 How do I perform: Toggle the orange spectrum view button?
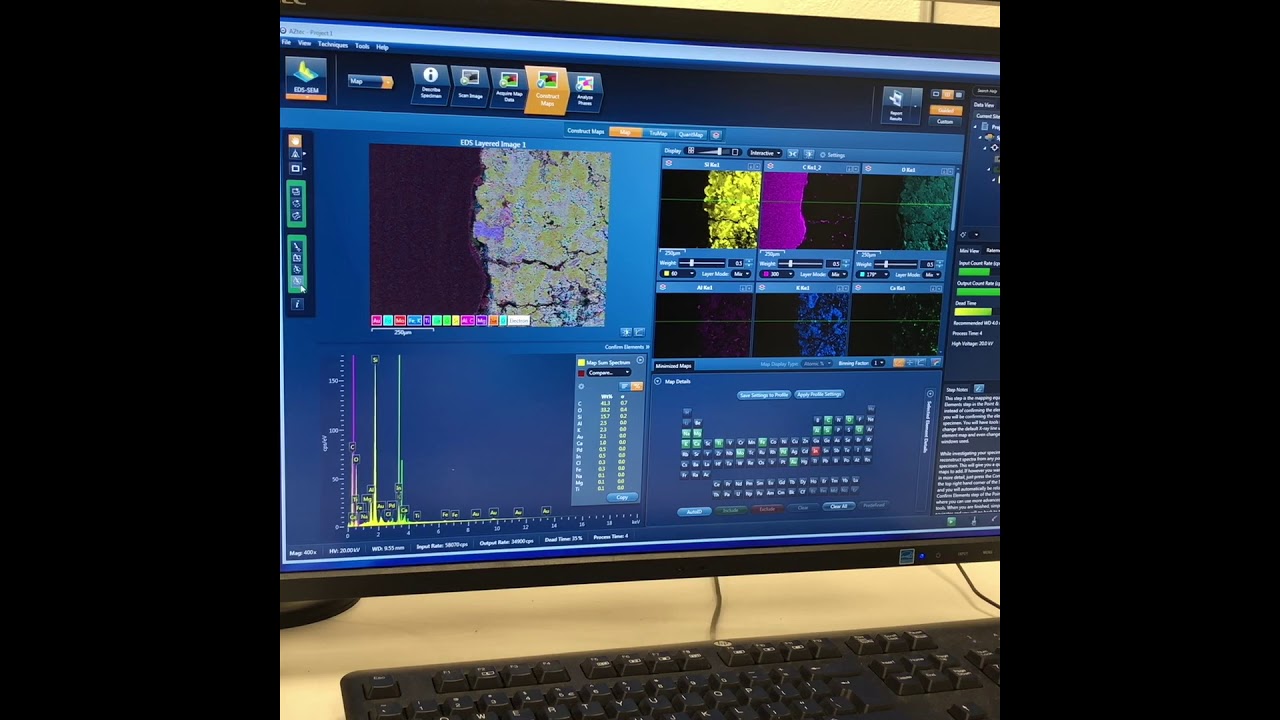[637, 386]
